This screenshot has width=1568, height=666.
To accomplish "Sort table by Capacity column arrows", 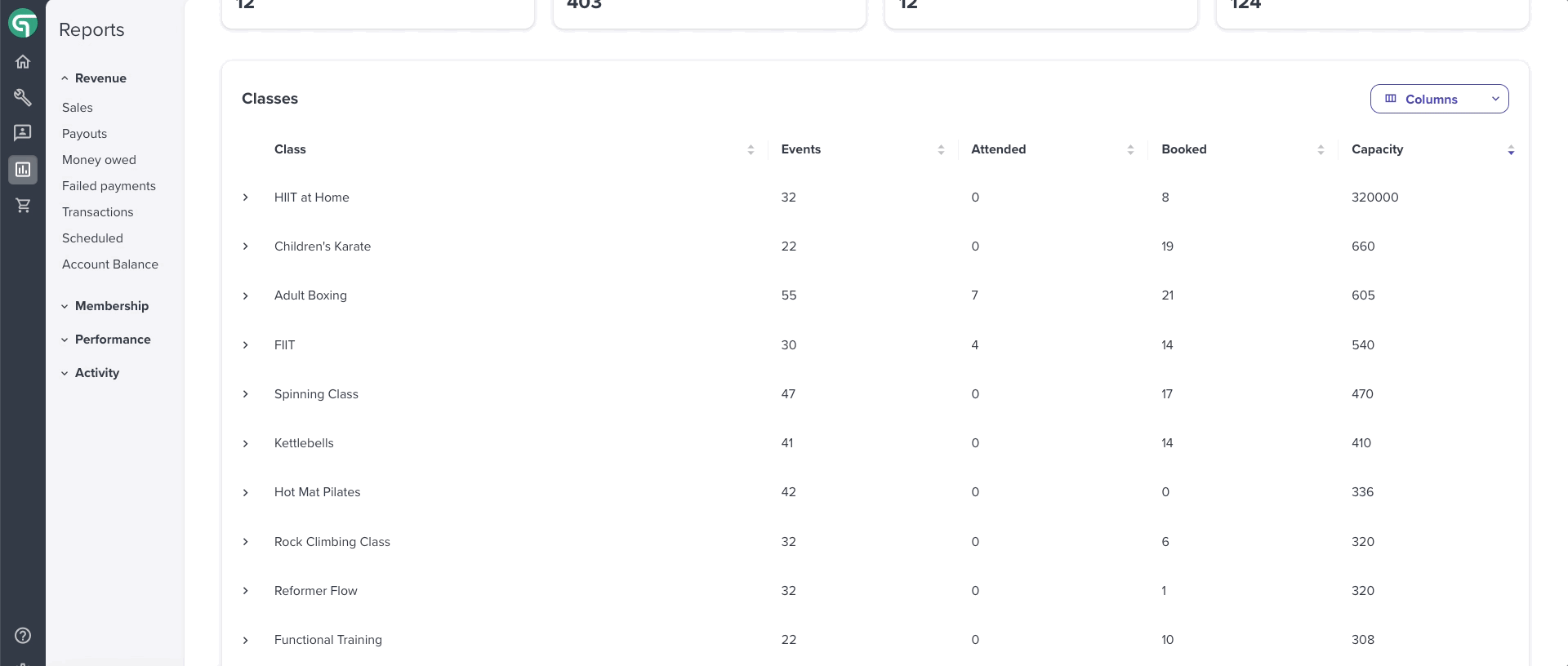I will (x=1511, y=150).
